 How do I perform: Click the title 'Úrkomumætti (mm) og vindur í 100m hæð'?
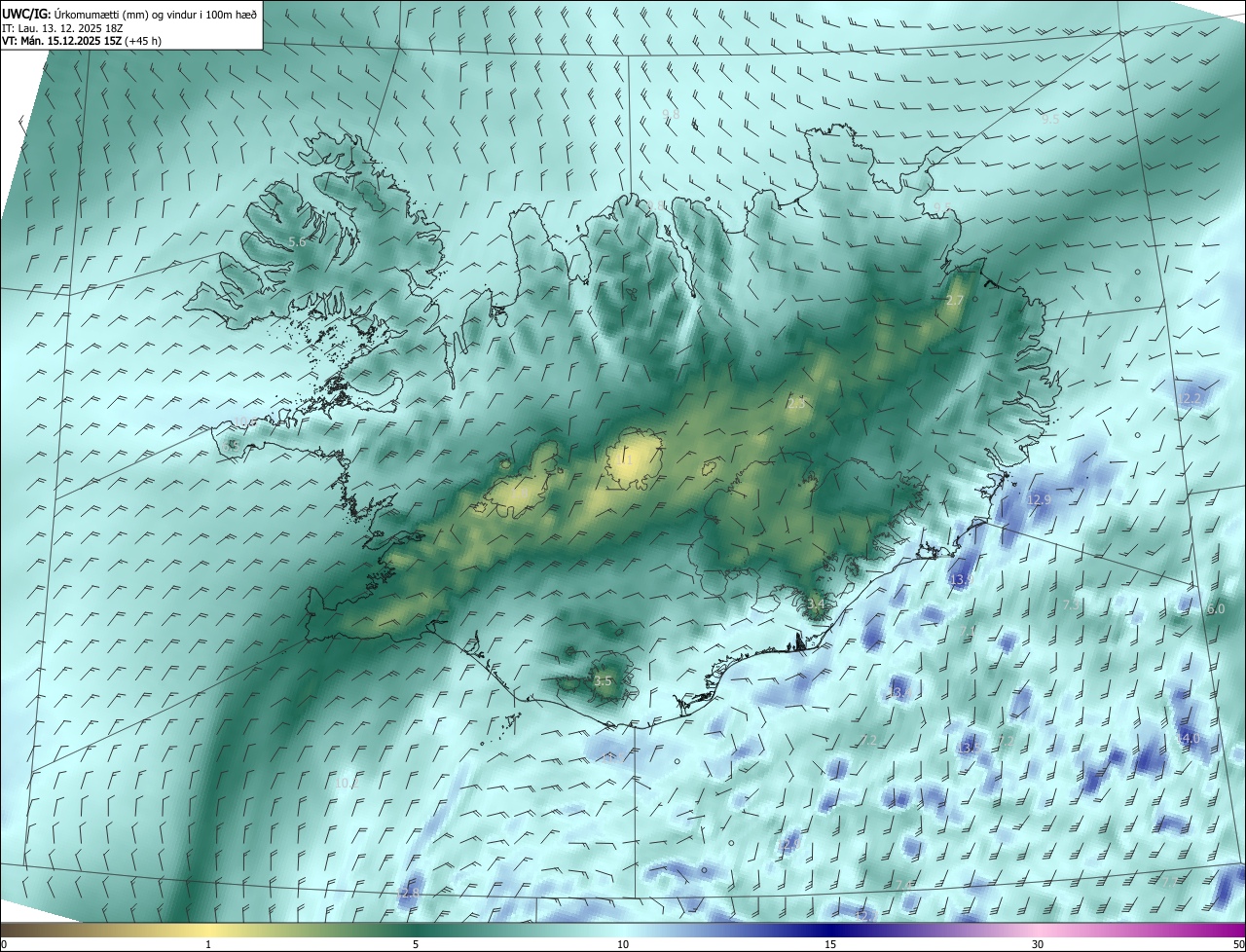(156, 14)
